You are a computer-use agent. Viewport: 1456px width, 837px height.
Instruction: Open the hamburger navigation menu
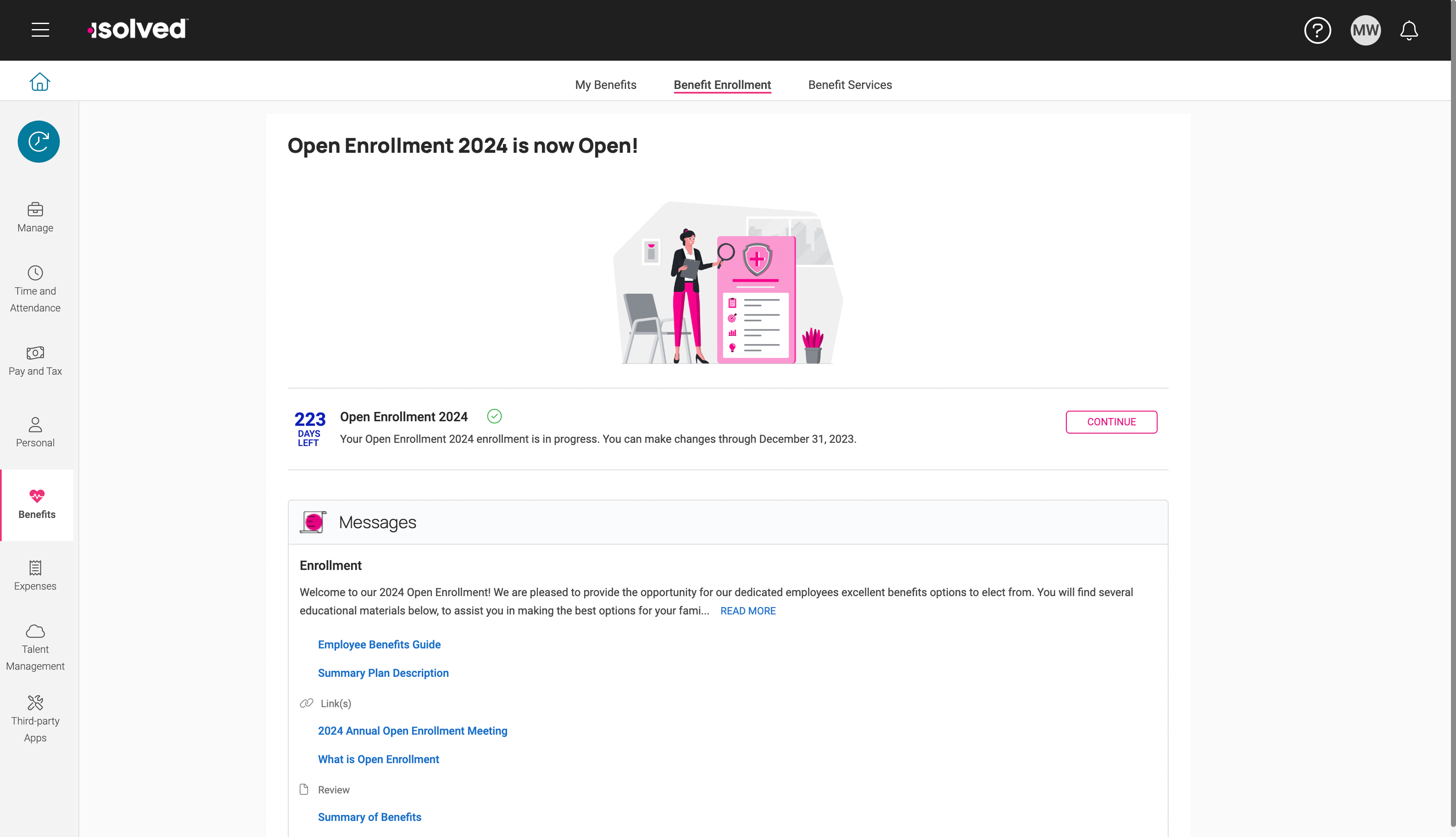[x=40, y=30]
